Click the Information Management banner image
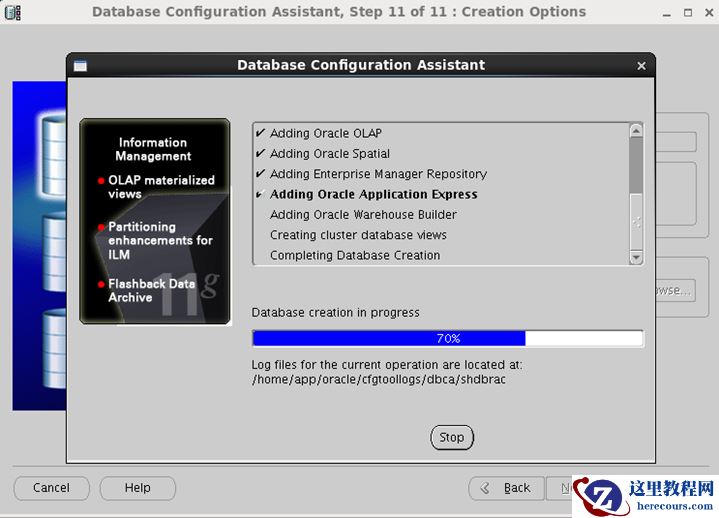The height and width of the screenshot is (518, 719). click(x=155, y=221)
